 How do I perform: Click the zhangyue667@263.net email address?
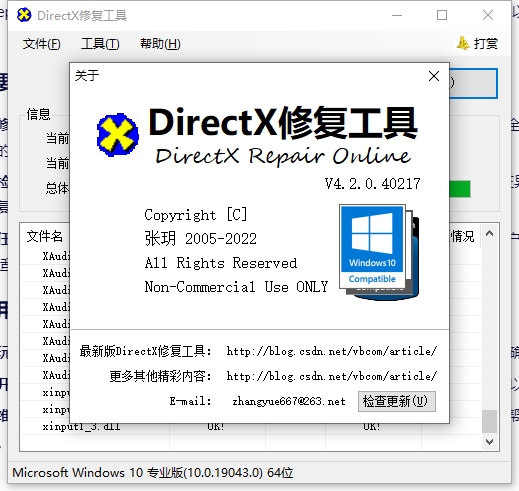289,401
